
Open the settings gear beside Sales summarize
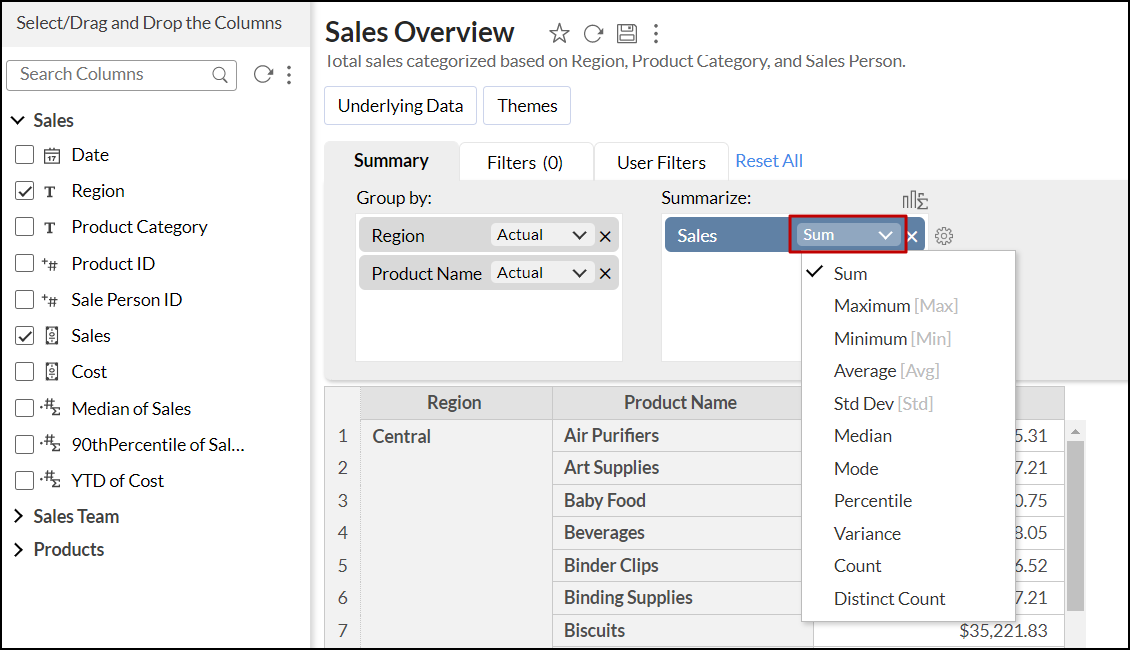tap(944, 236)
